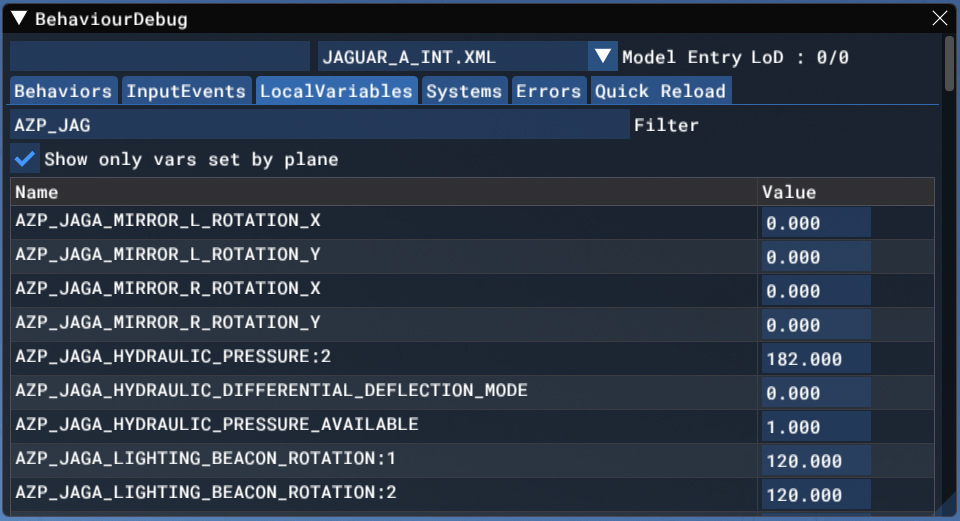Edit MIRROR_L_ROTATION_X value field
This screenshot has width=960, height=521.
click(815, 223)
